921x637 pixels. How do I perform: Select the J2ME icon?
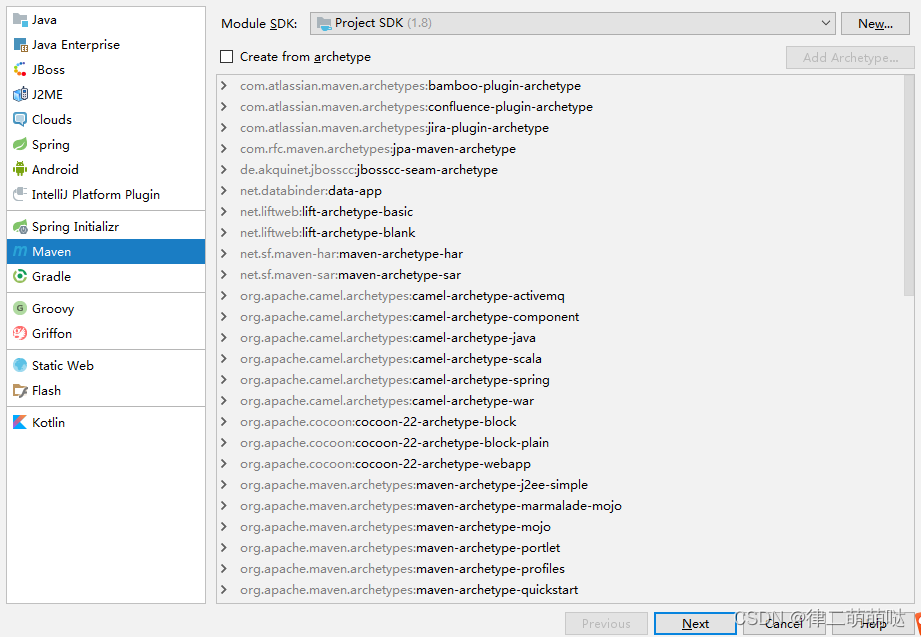pos(20,94)
